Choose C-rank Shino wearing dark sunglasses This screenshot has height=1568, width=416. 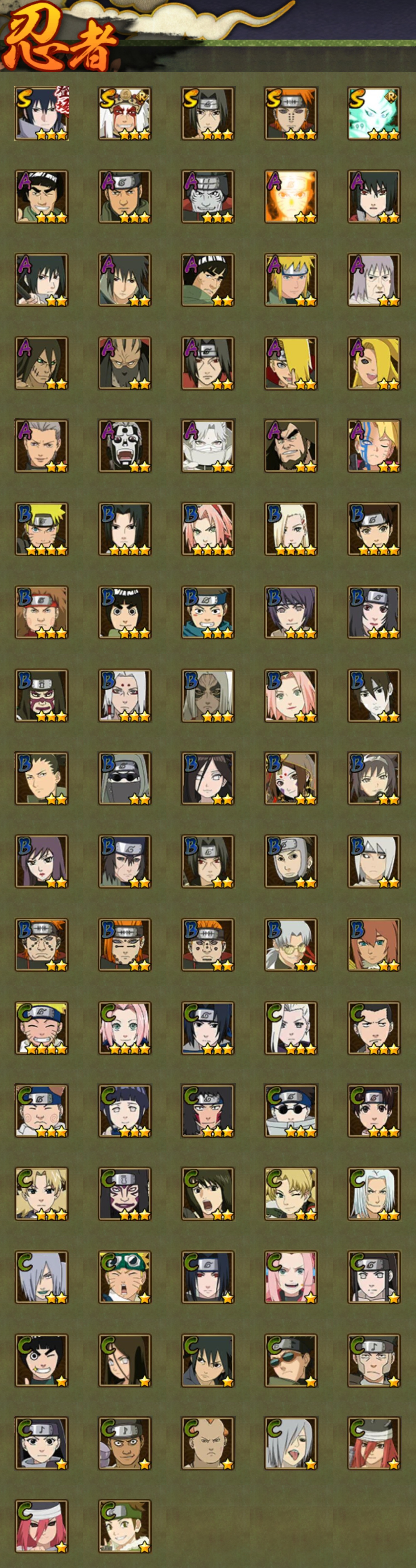[291, 1111]
